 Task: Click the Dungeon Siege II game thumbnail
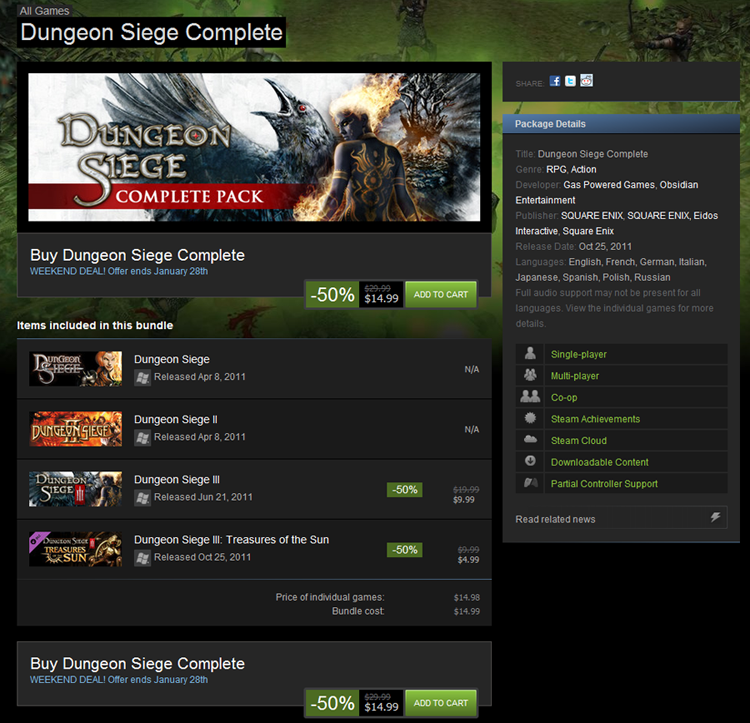75,429
